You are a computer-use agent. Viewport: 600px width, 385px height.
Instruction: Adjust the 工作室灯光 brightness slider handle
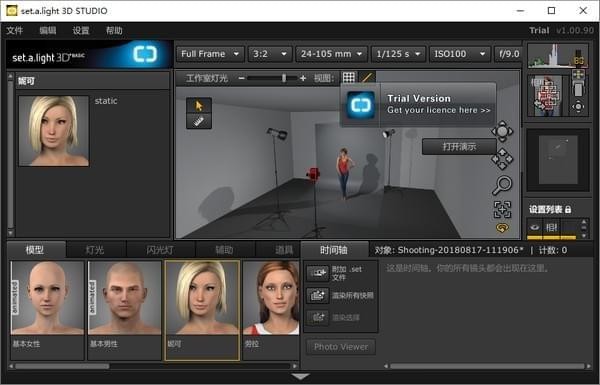point(284,78)
